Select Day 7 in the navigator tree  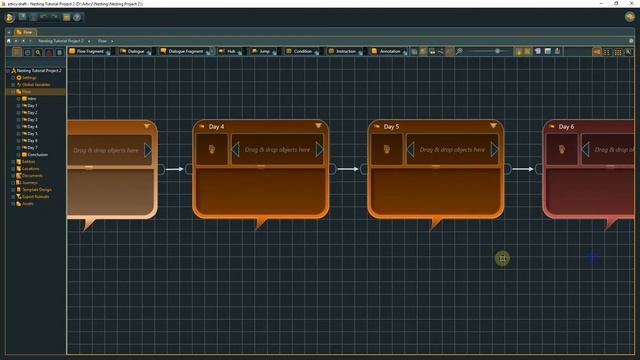coord(32,147)
